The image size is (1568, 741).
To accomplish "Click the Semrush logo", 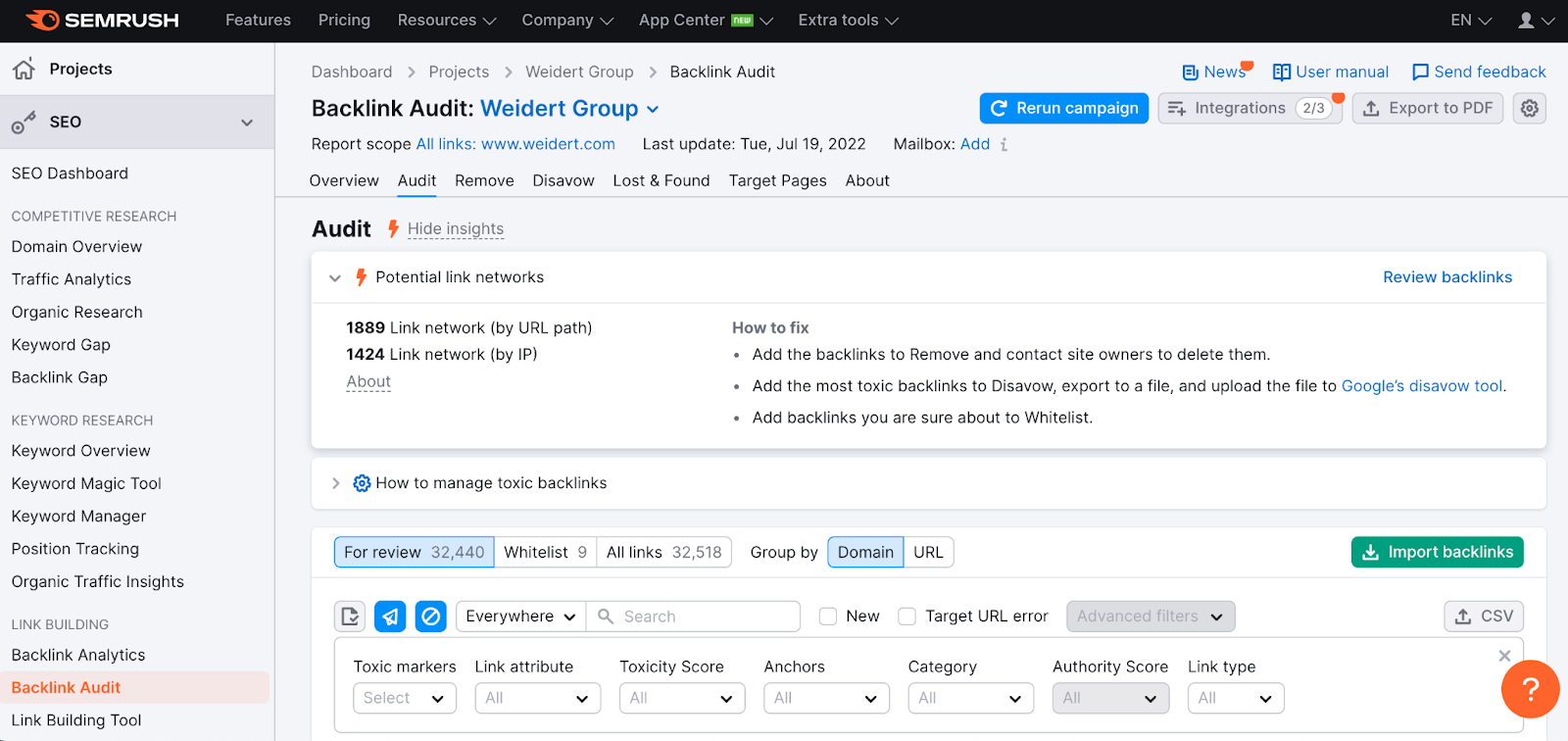I will click(x=102, y=20).
